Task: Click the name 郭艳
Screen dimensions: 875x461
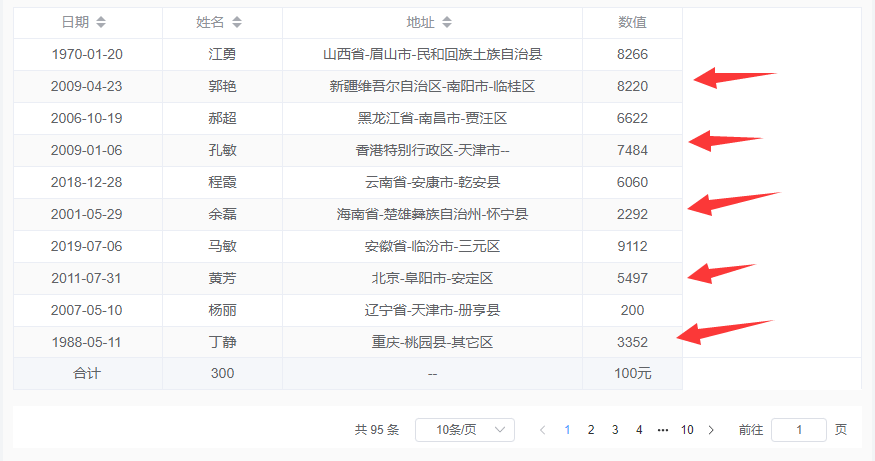Action: click(222, 86)
